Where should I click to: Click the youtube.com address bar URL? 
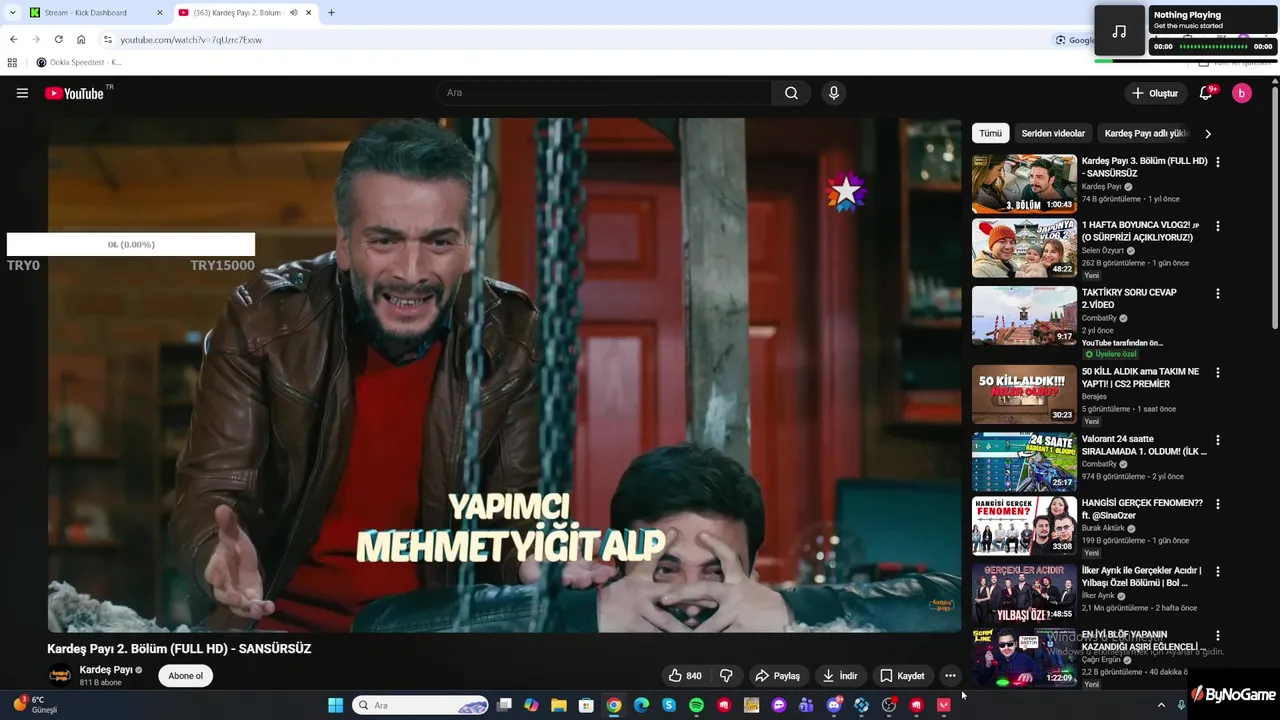pyautogui.click(x=191, y=40)
